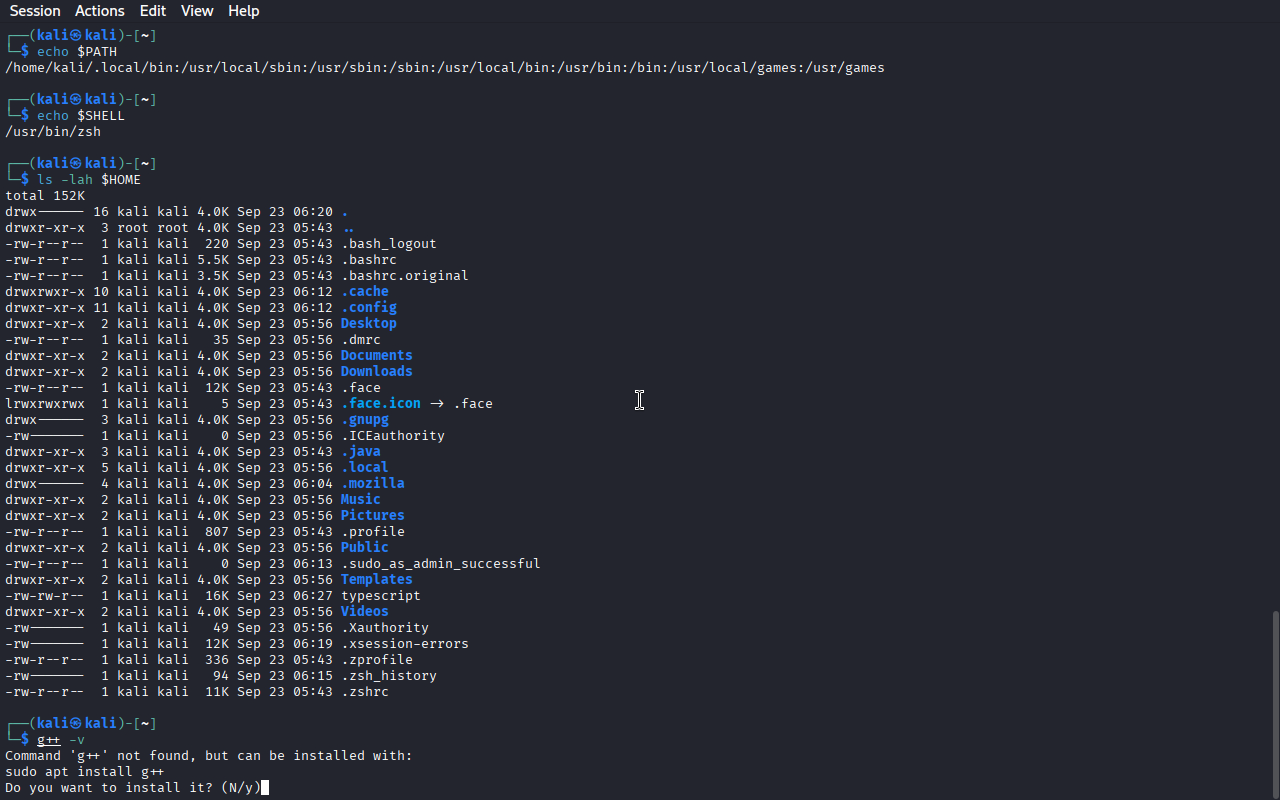Click the Templates directory name
The width and height of the screenshot is (1280, 800).
[x=376, y=580]
